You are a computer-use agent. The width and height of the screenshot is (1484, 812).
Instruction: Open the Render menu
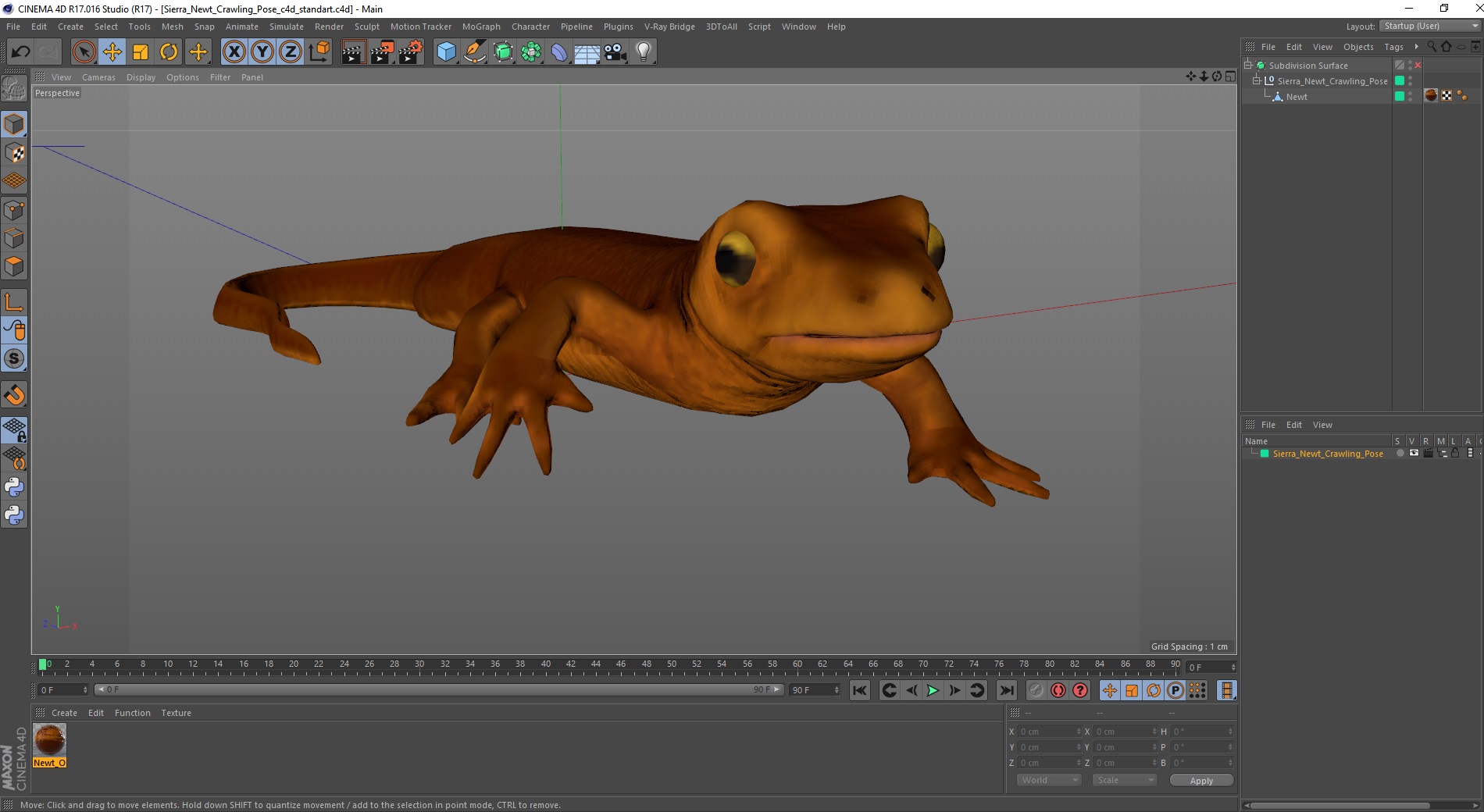329,27
